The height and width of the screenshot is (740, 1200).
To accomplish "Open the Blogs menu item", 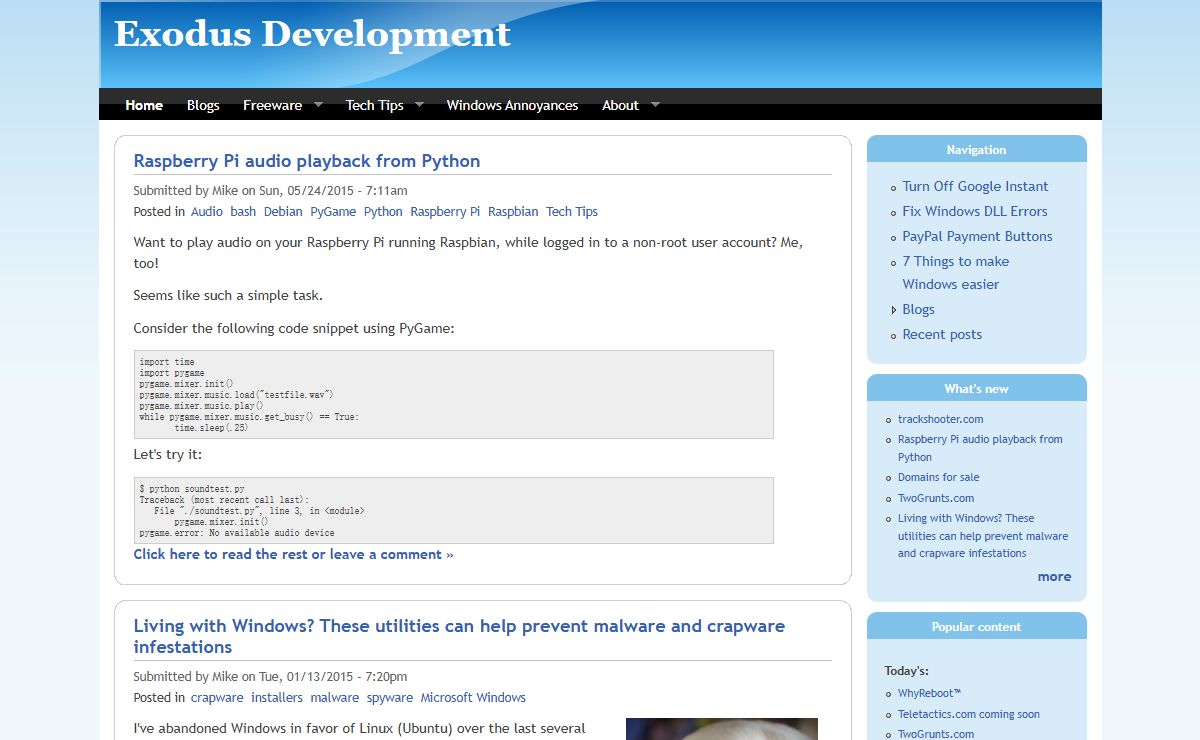I will 203,105.
